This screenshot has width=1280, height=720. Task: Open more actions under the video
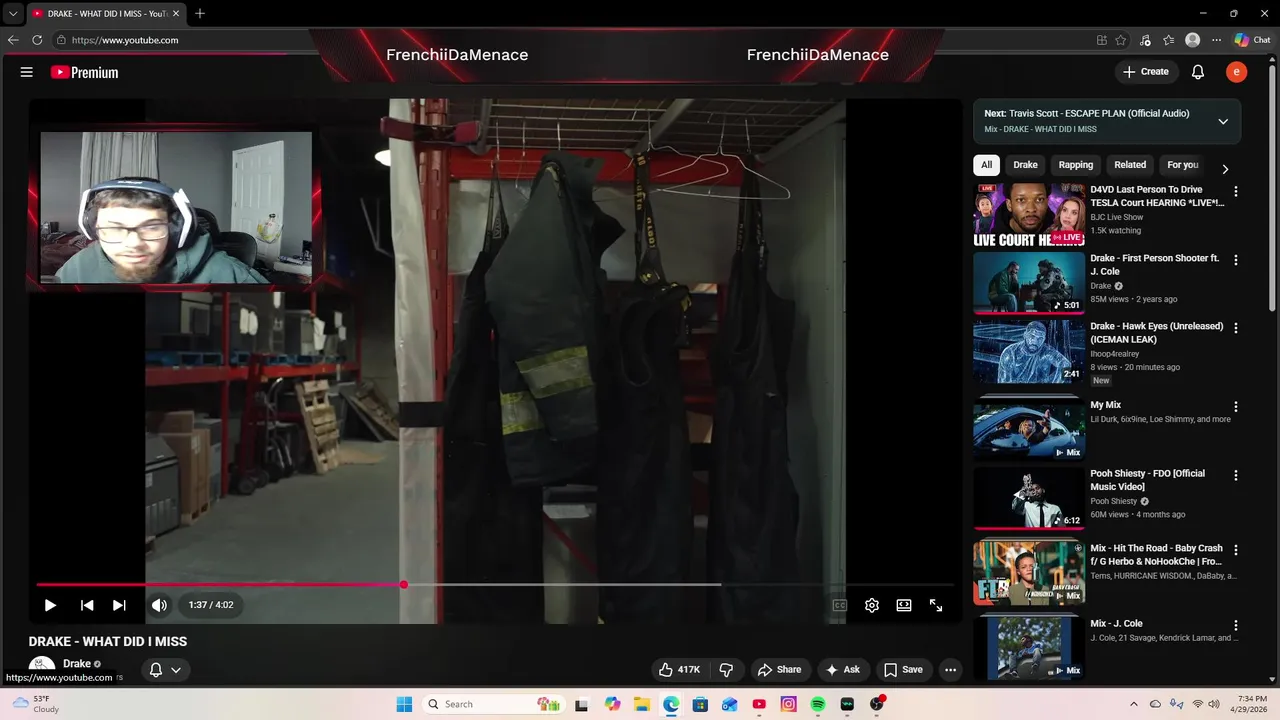click(951, 670)
